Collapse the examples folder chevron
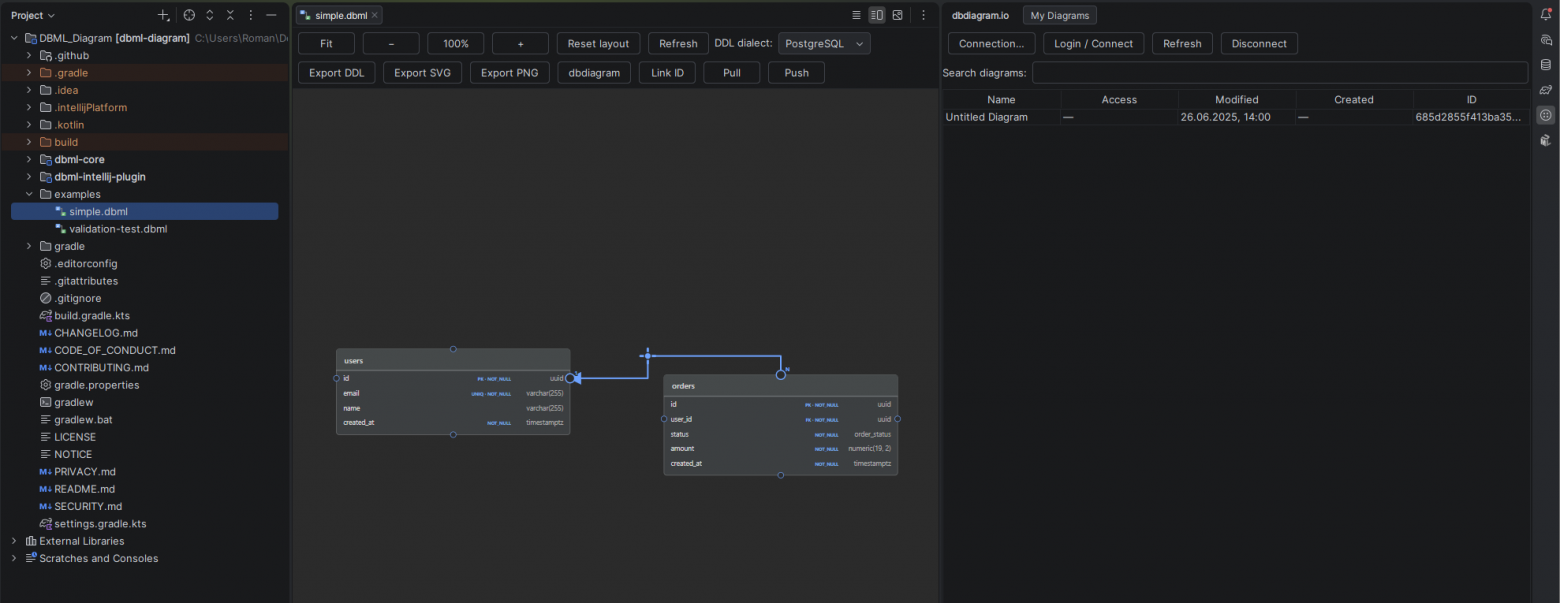Screen dimensions: 1560x603 (x=29, y=194)
